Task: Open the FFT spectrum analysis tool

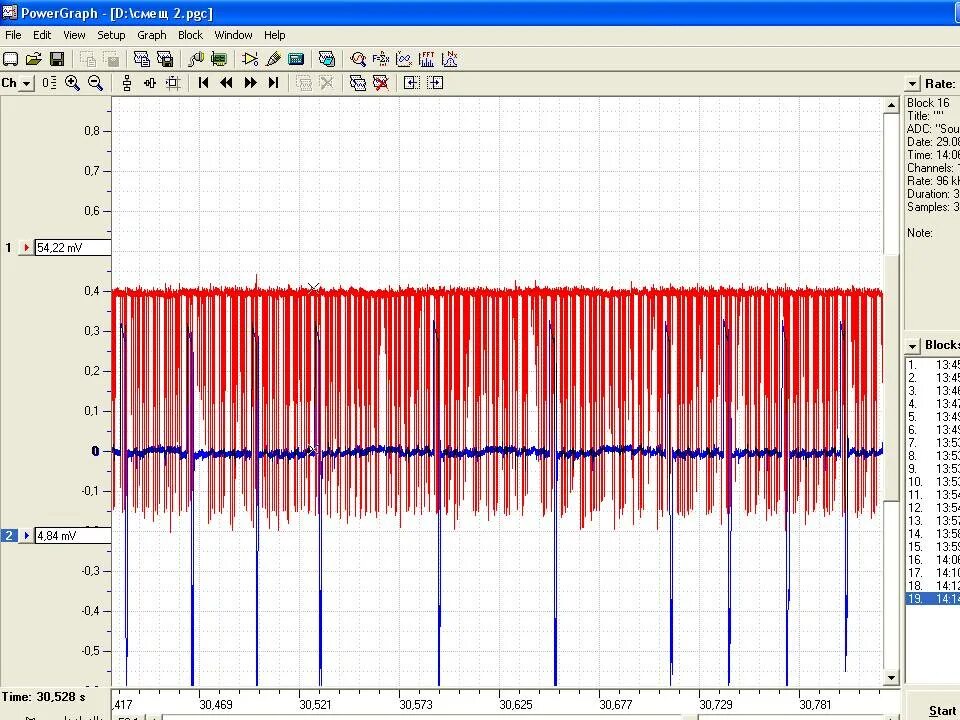Action: click(426, 60)
